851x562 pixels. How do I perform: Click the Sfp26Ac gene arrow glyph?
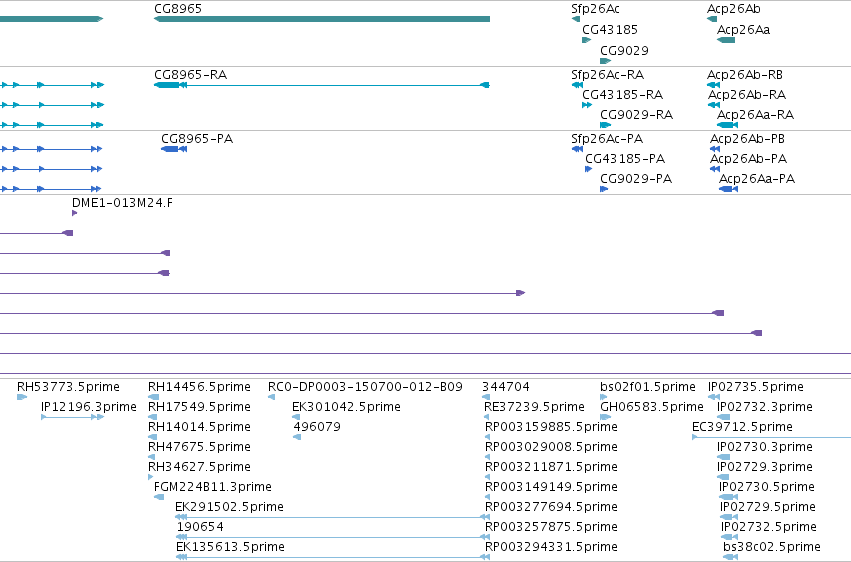tap(576, 19)
